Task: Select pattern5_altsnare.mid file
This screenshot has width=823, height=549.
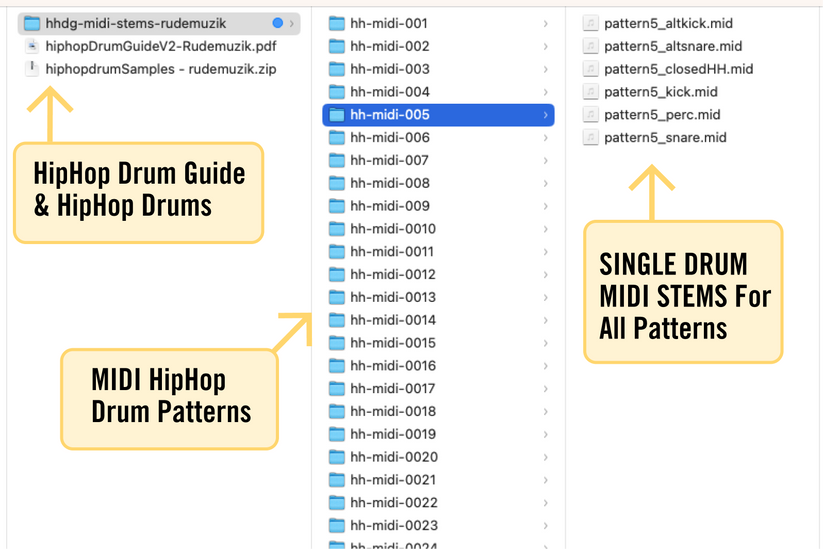Action: 673,46
